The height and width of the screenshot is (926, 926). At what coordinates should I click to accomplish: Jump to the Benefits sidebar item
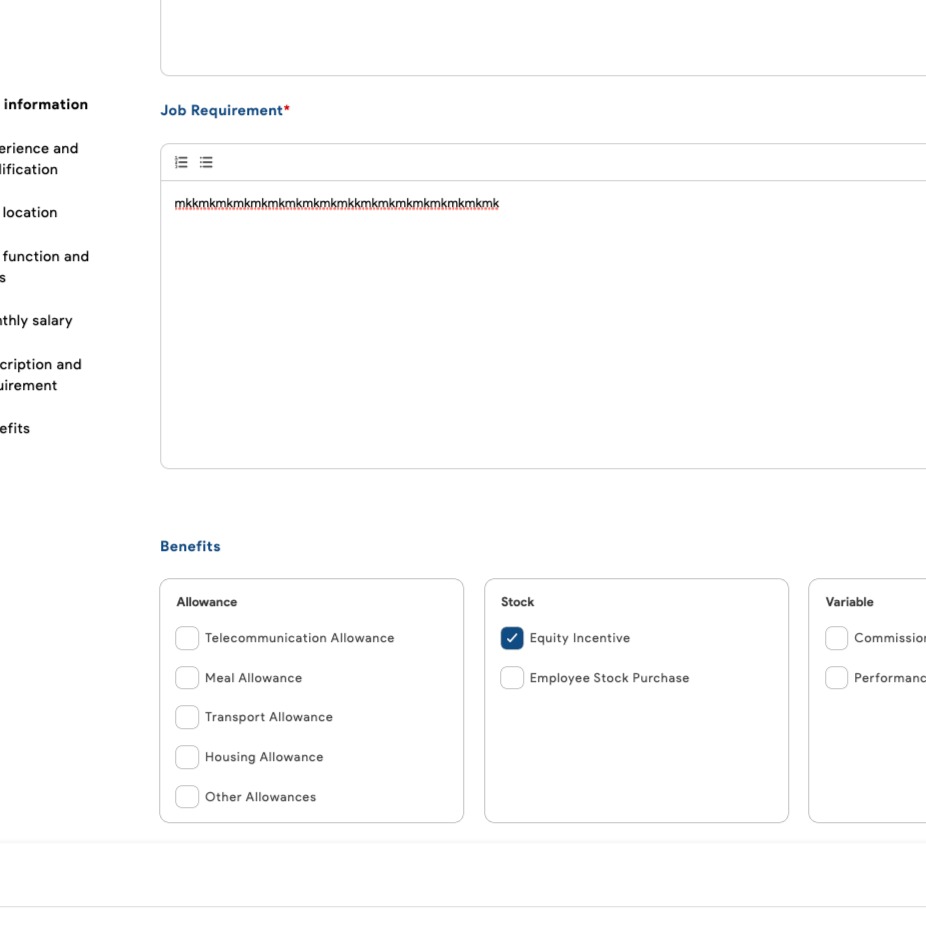click(15, 428)
